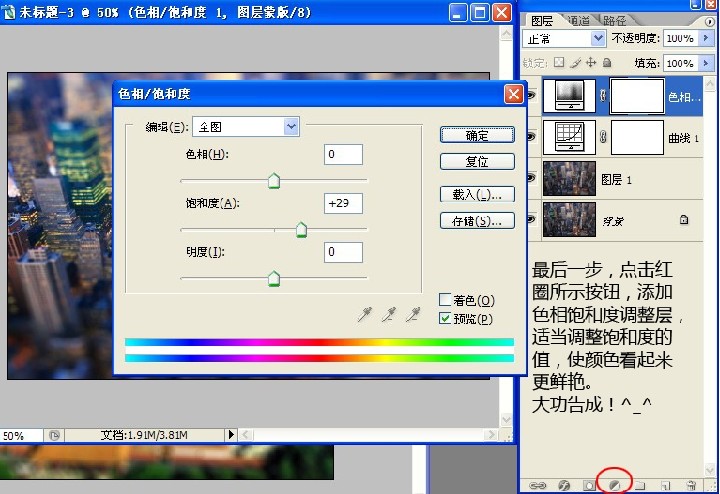Hide the 曲线 1 layer via eye icon
Screen dimensions: 720x494
(531, 137)
